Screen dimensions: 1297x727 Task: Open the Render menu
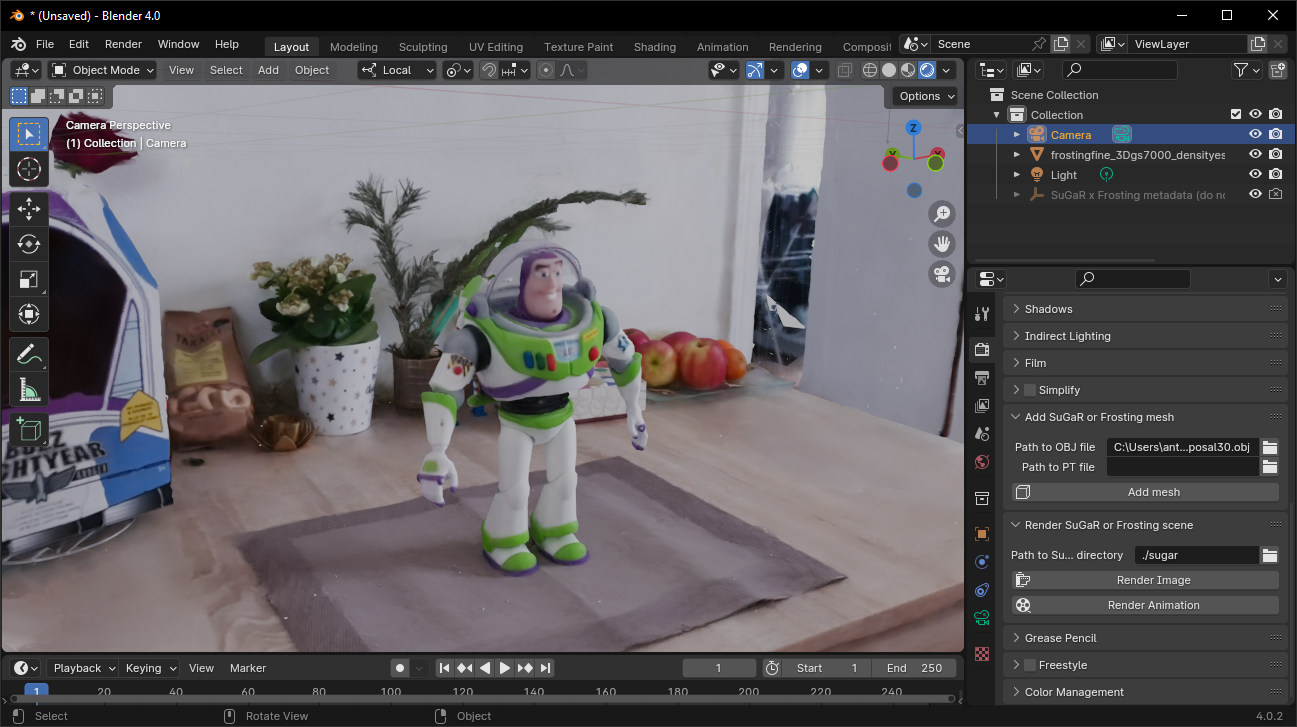tap(123, 44)
